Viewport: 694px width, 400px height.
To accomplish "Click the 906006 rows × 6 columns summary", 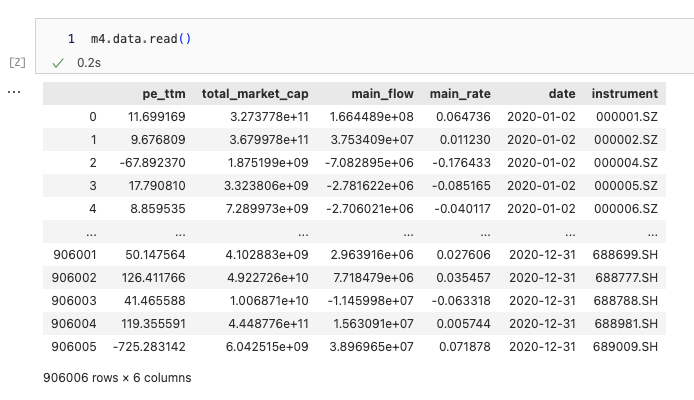I will coord(117,378).
